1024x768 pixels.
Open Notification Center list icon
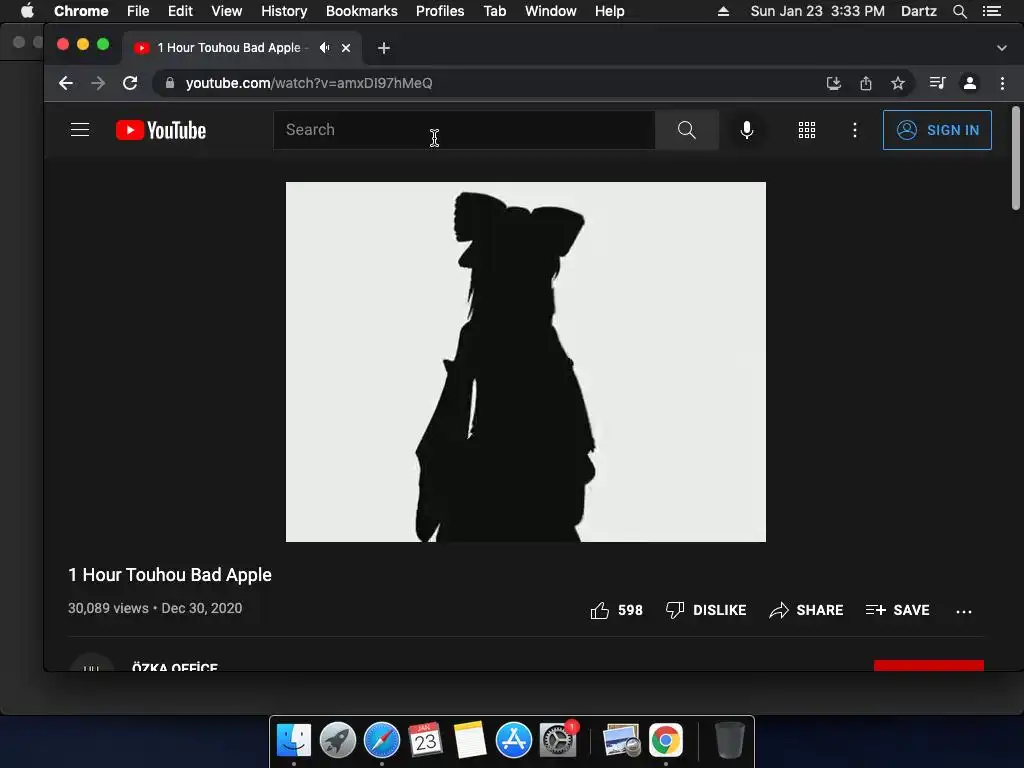[x=991, y=11]
